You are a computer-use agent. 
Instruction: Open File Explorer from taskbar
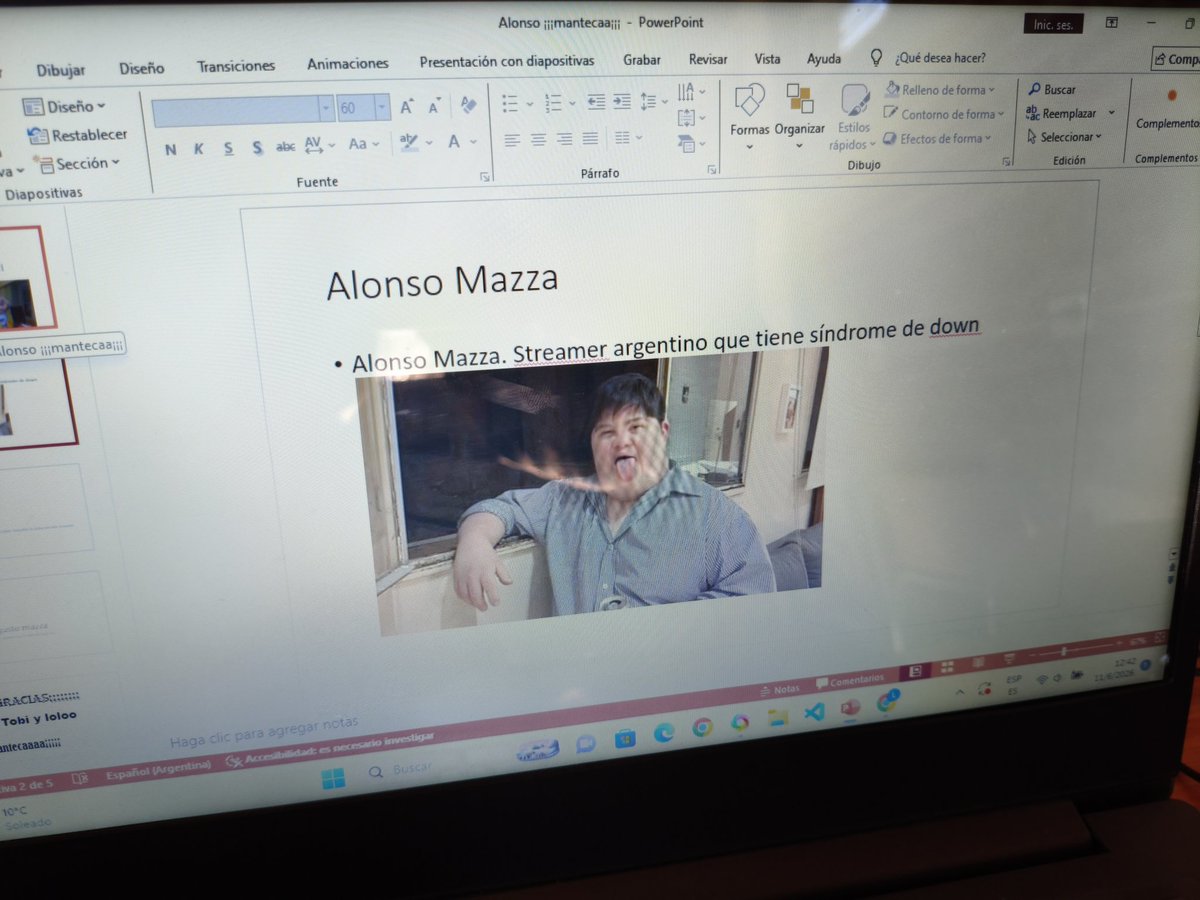777,719
